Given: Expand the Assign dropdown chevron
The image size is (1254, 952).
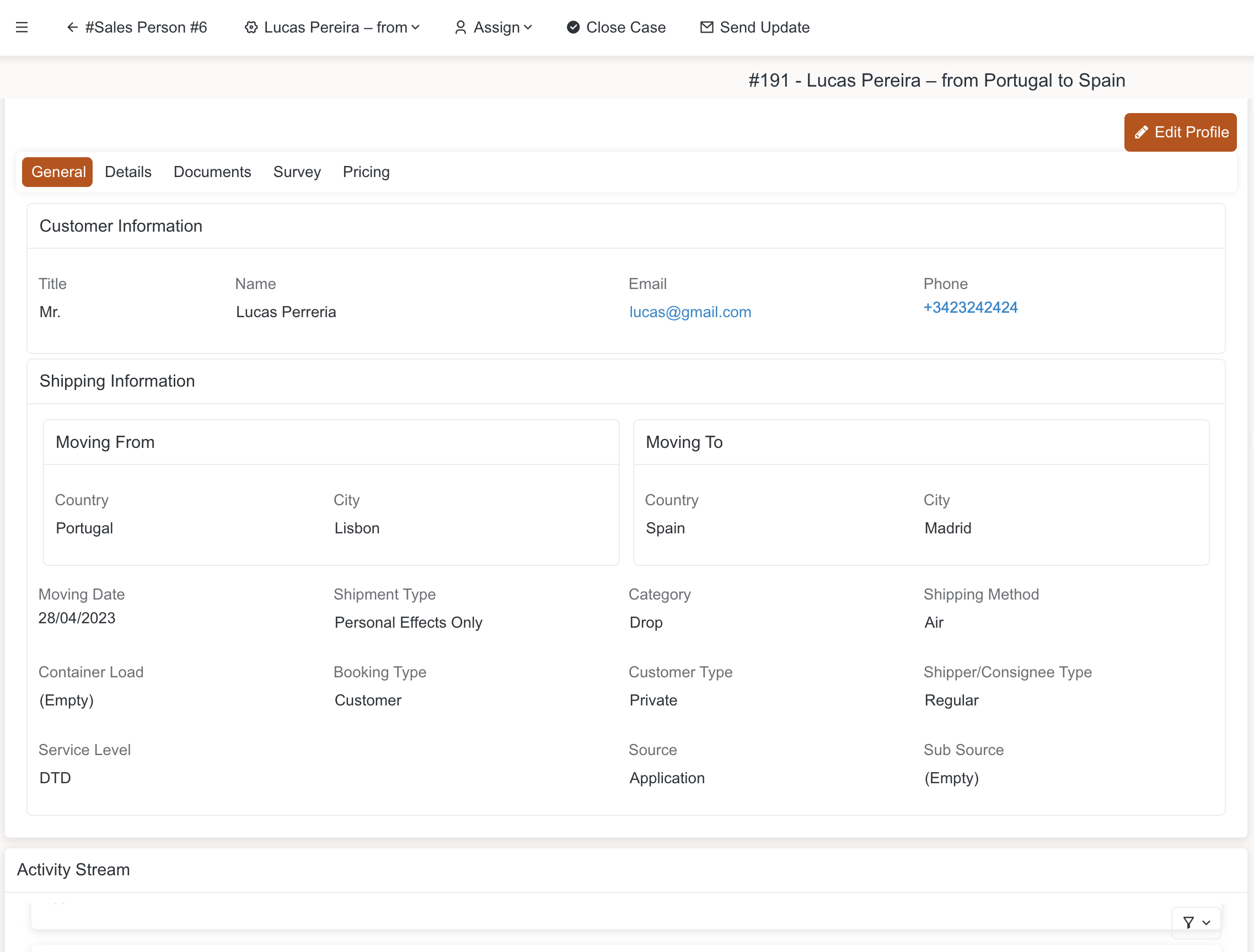Looking at the screenshot, I should click(528, 27).
